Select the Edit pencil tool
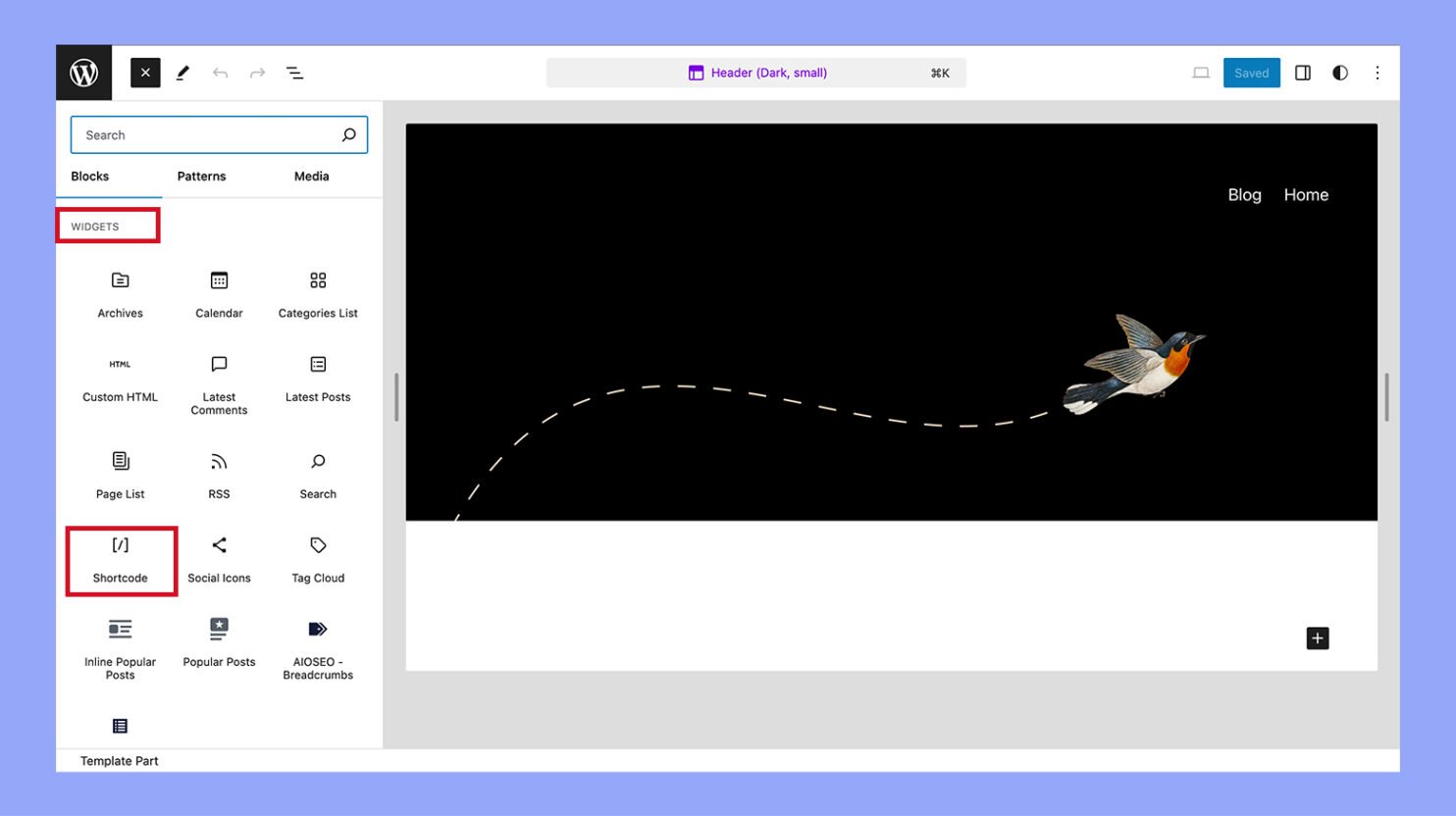The width and height of the screenshot is (1456, 816). pyautogui.click(x=182, y=73)
